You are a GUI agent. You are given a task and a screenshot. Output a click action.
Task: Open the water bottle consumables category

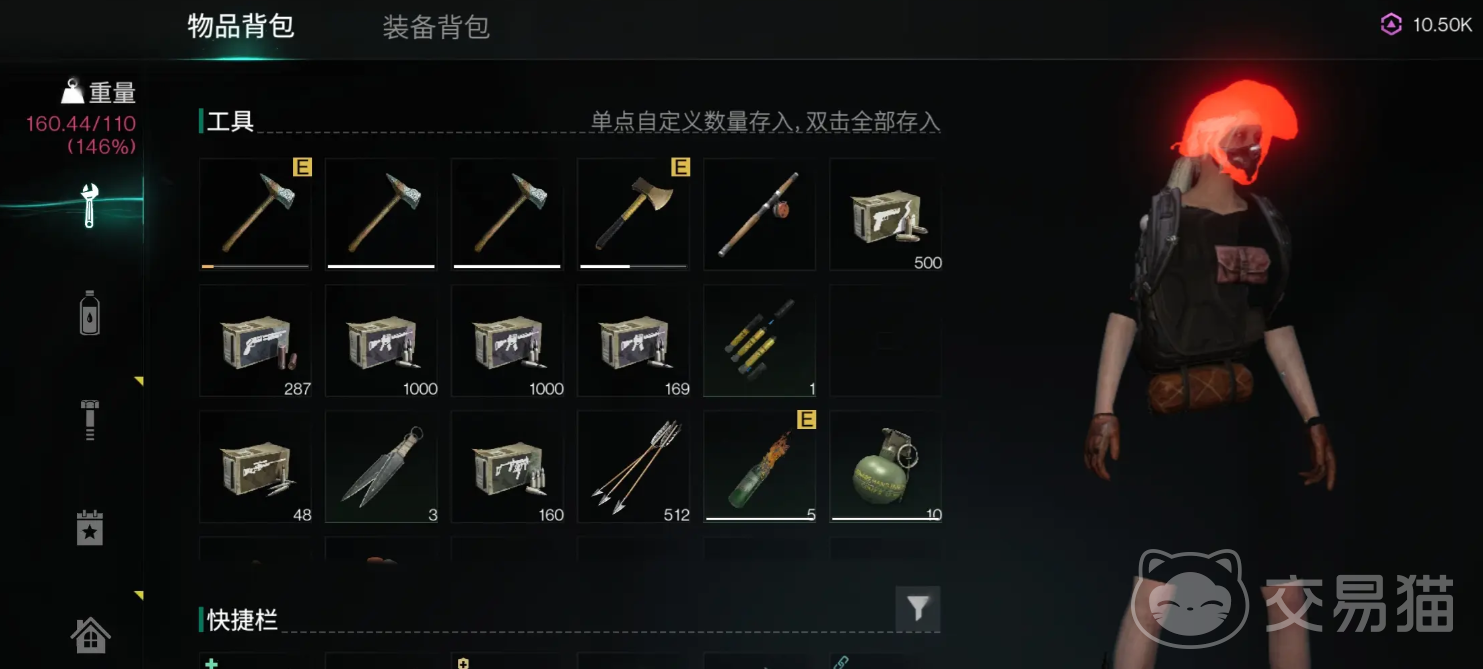click(x=89, y=313)
